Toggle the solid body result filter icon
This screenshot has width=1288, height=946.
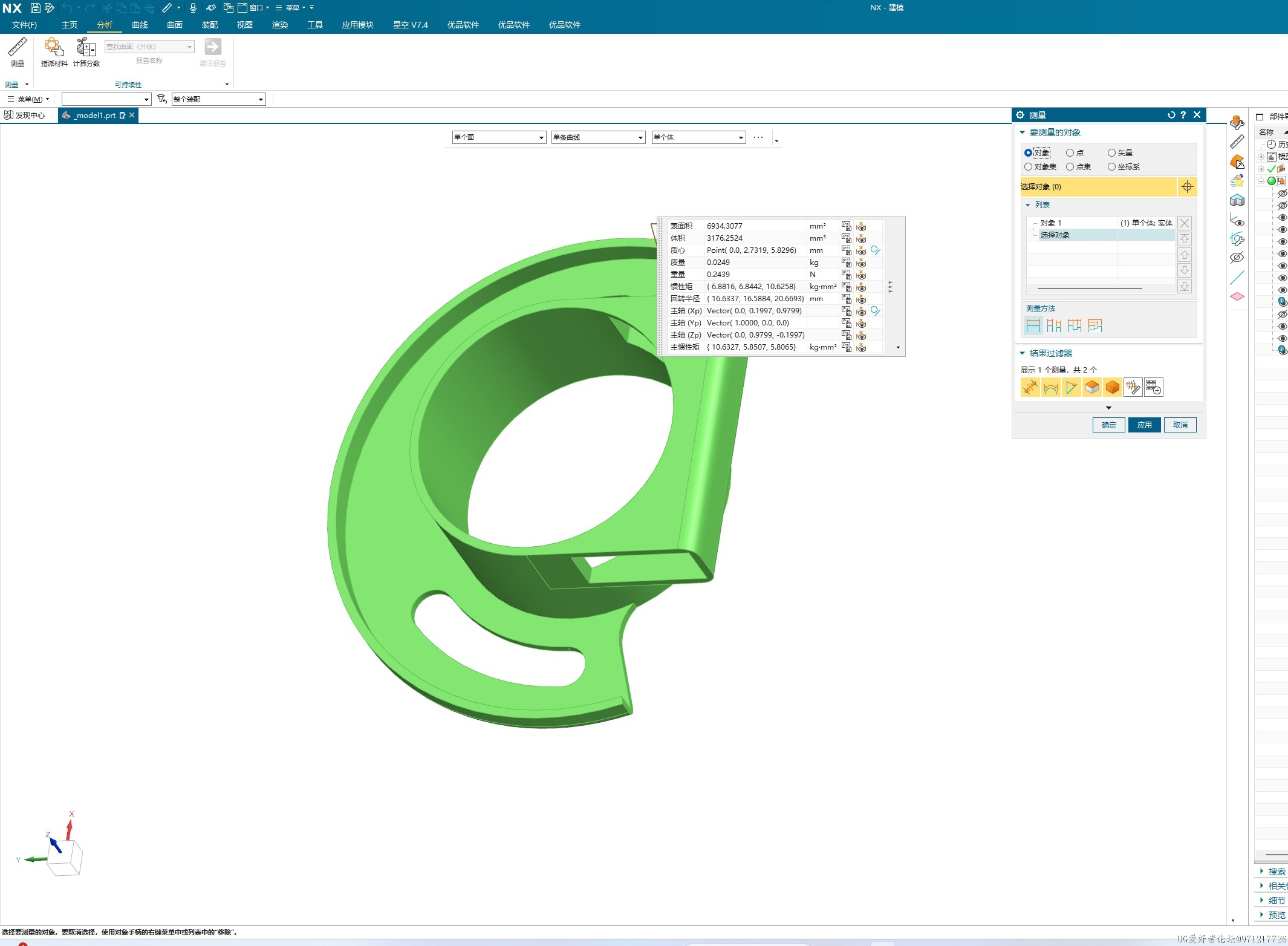[x=1113, y=387]
